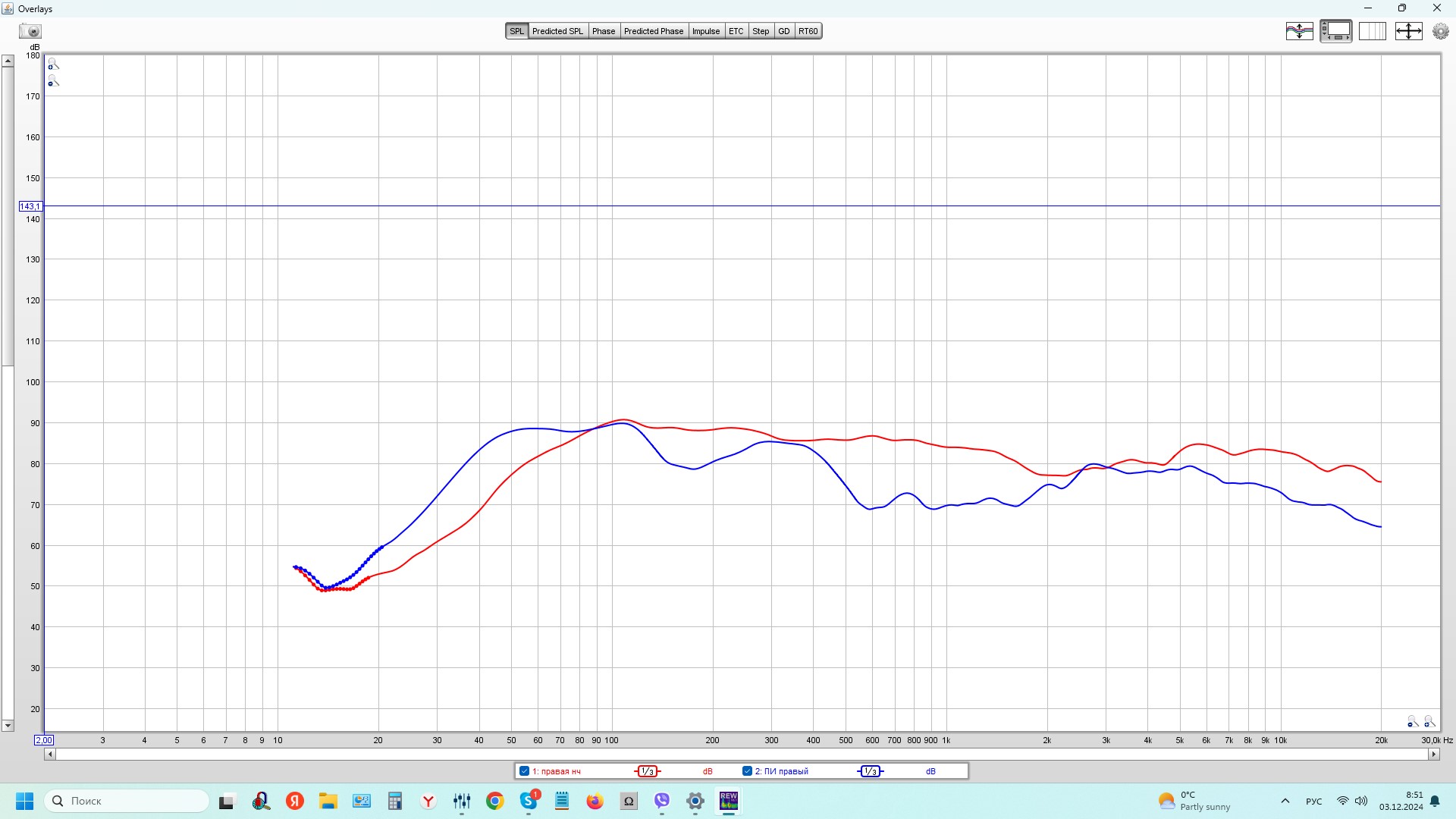Open the Windows Start menu
The image size is (1456, 819).
click(25, 801)
